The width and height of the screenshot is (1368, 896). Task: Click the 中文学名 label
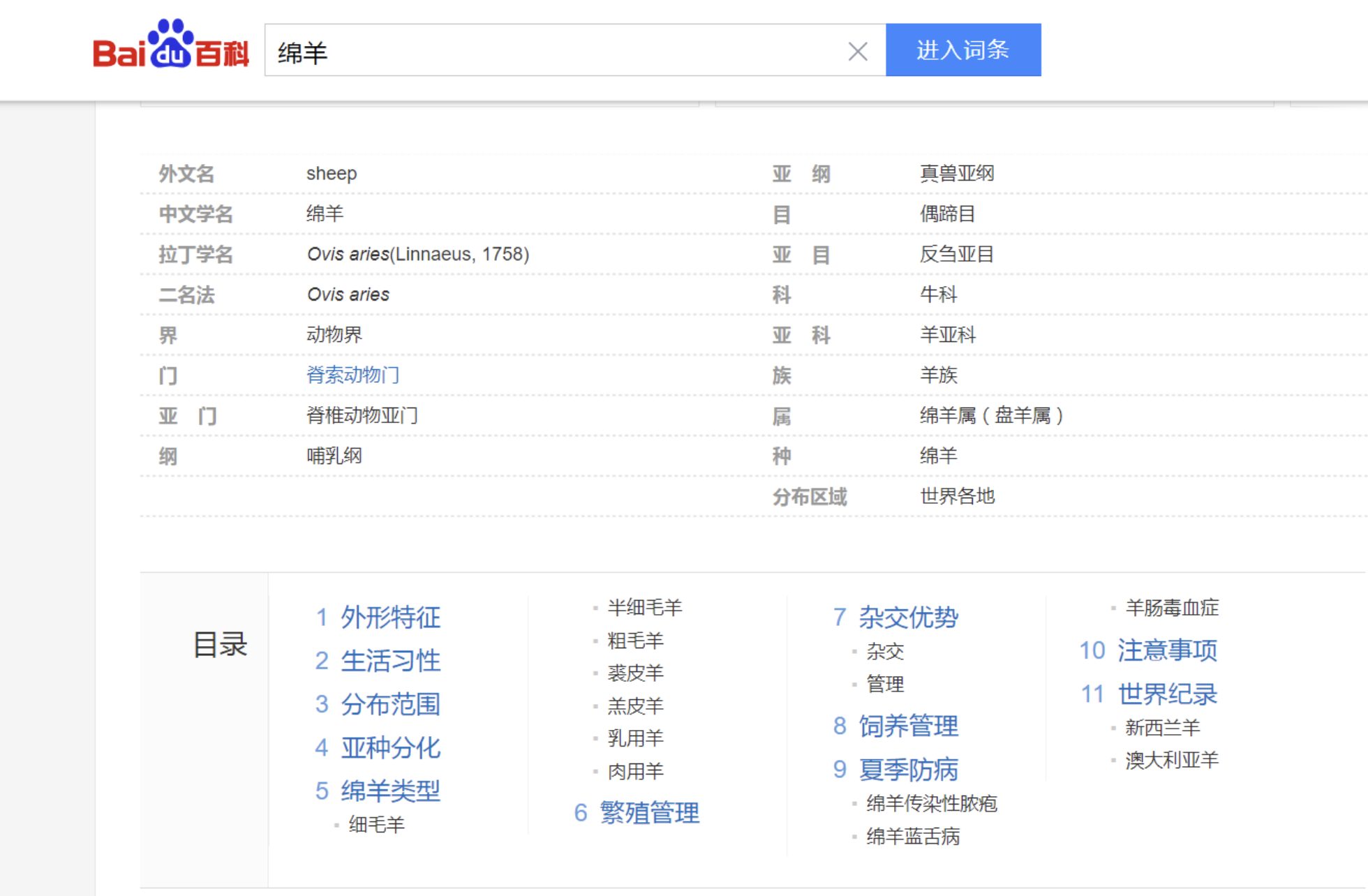point(196,214)
